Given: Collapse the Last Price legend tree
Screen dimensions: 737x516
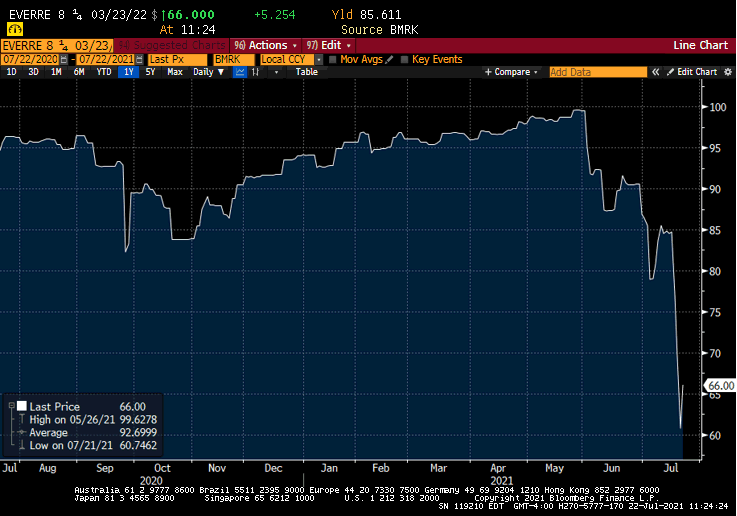Looking at the screenshot, I should 8,406.
